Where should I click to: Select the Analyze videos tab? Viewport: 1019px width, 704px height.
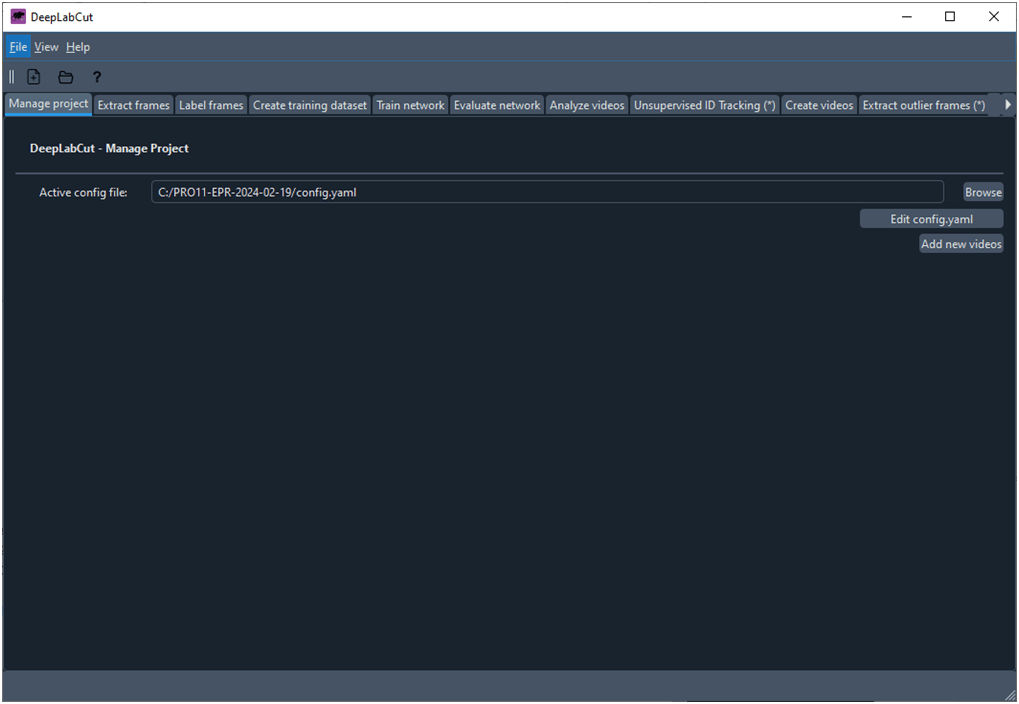(587, 105)
